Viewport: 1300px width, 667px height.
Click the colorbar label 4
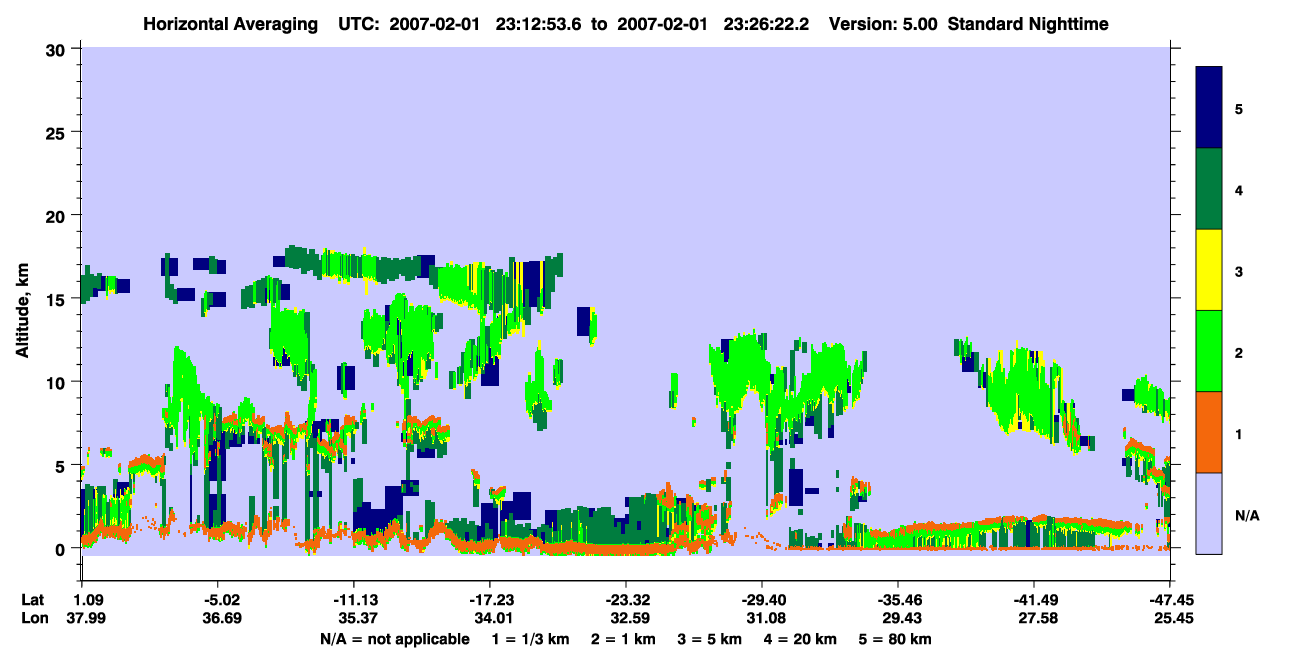[x=1239, y=189]
